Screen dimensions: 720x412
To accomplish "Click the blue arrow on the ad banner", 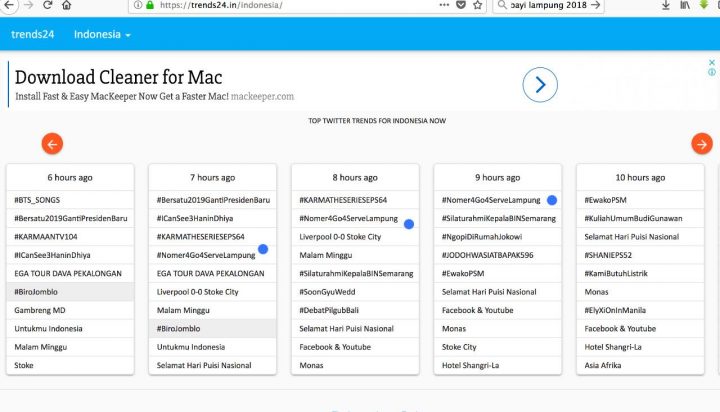I will click(x=540, y=85).
